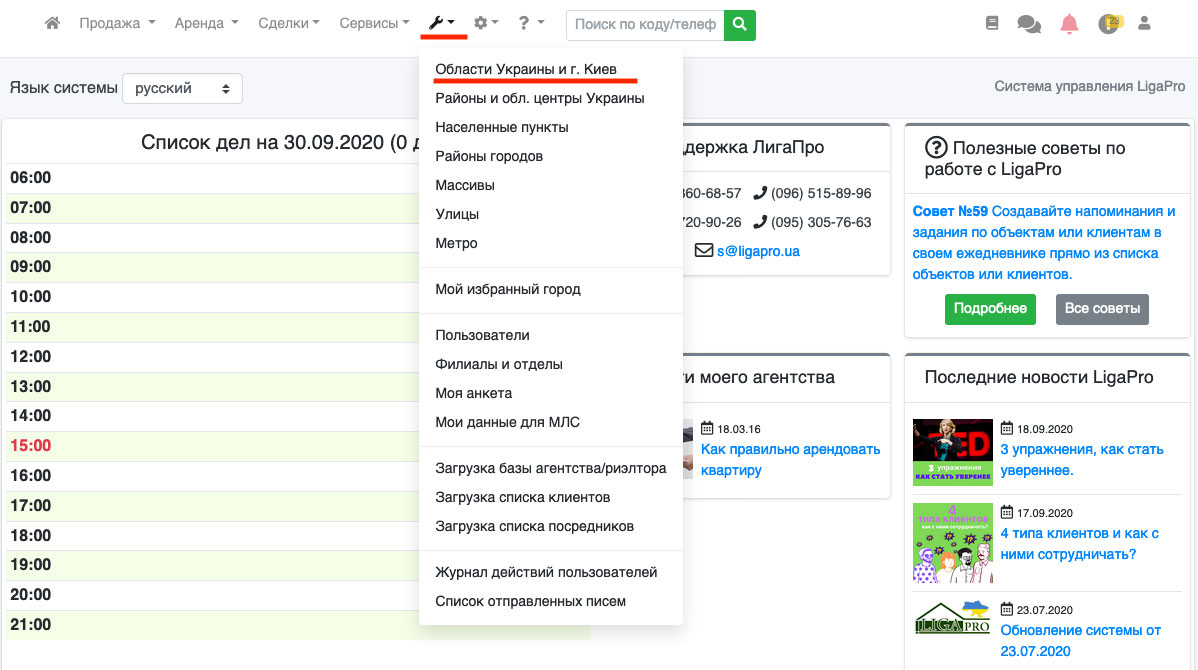Click the home icon in navbar
This screenshot has height=670, width=1198.
[x=52, y=23]
